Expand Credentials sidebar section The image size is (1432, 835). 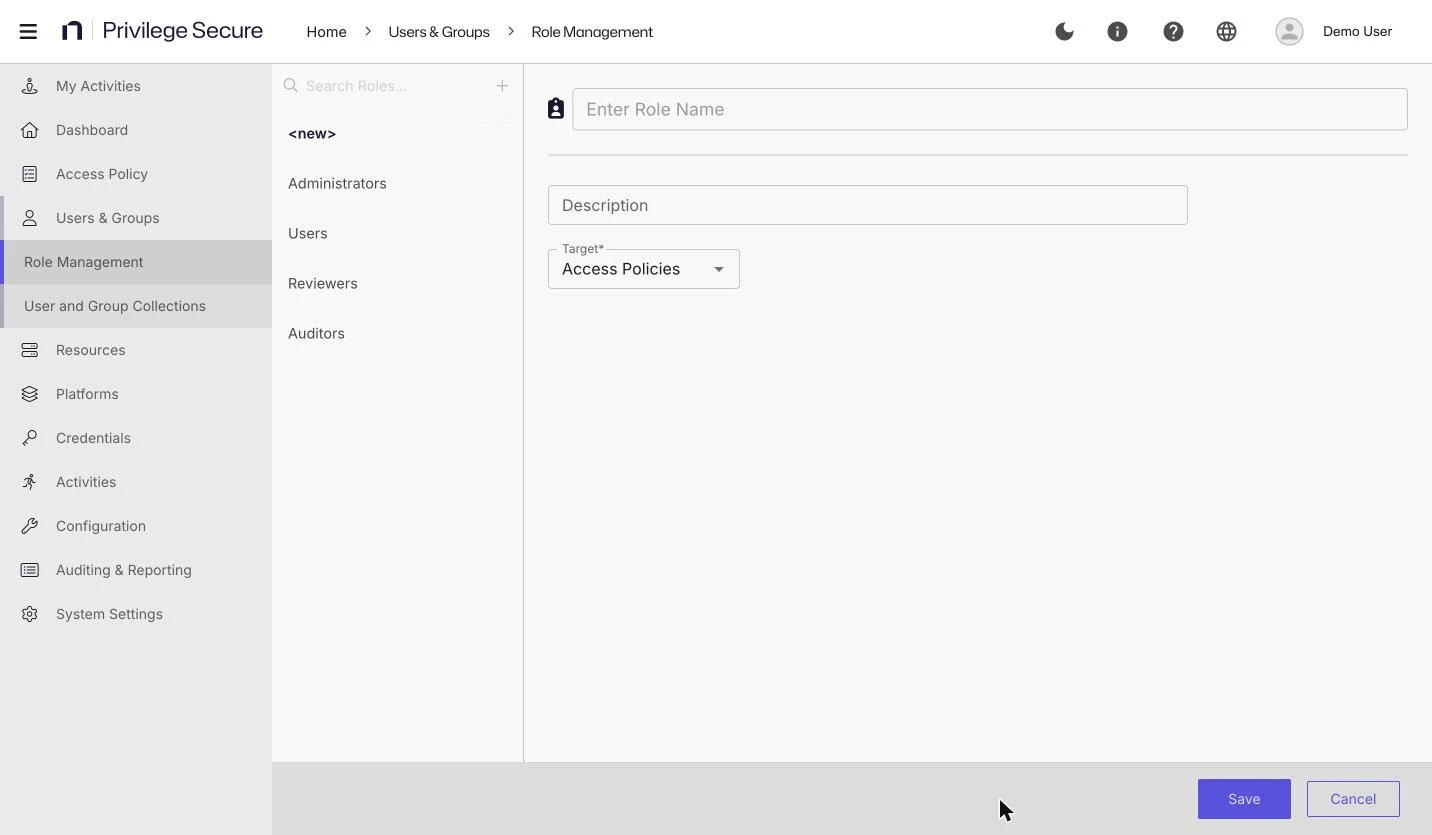click(136, 438)
